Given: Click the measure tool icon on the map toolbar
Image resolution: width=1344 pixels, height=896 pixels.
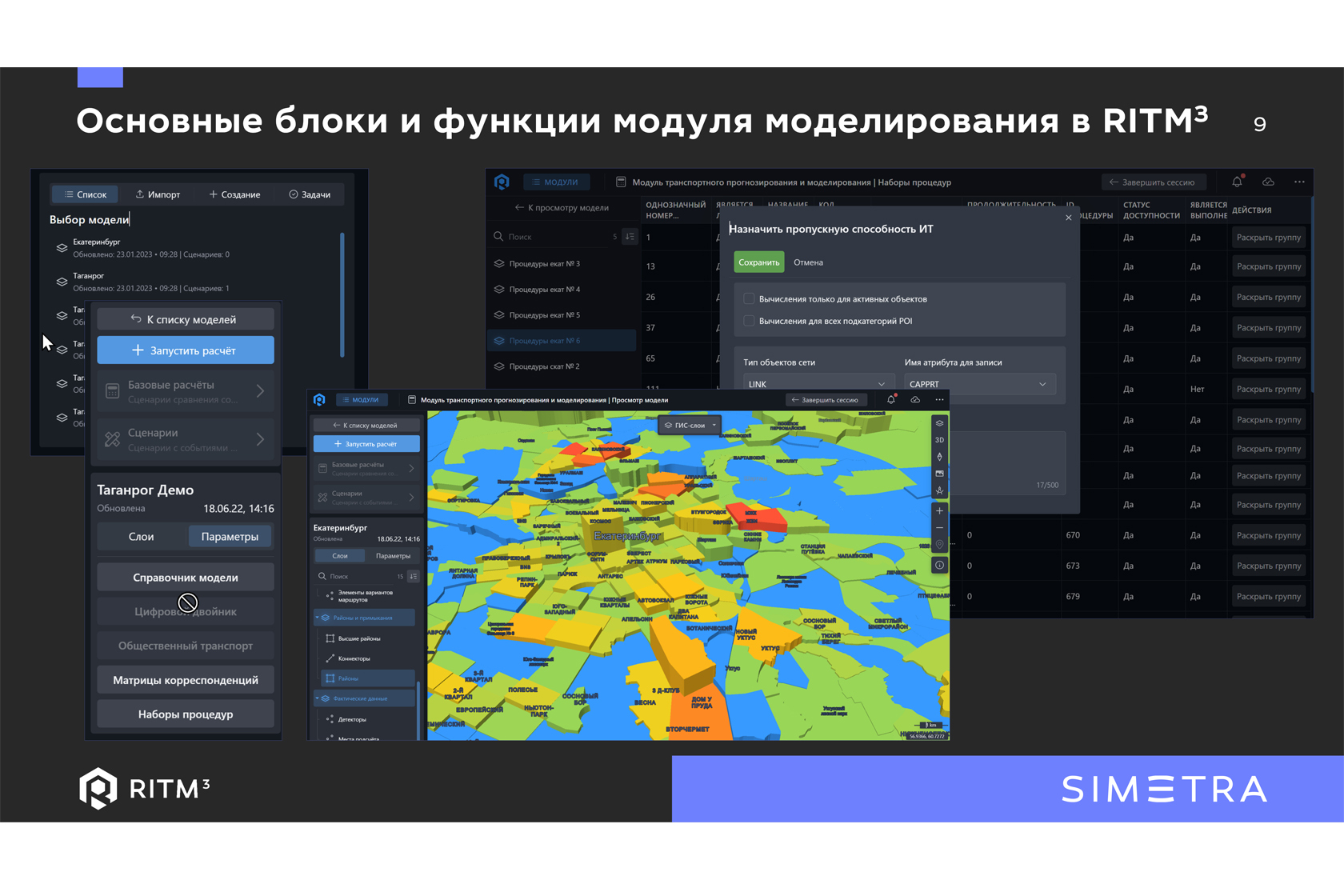Looking at the screenshot, I should [x=939, y=490].
